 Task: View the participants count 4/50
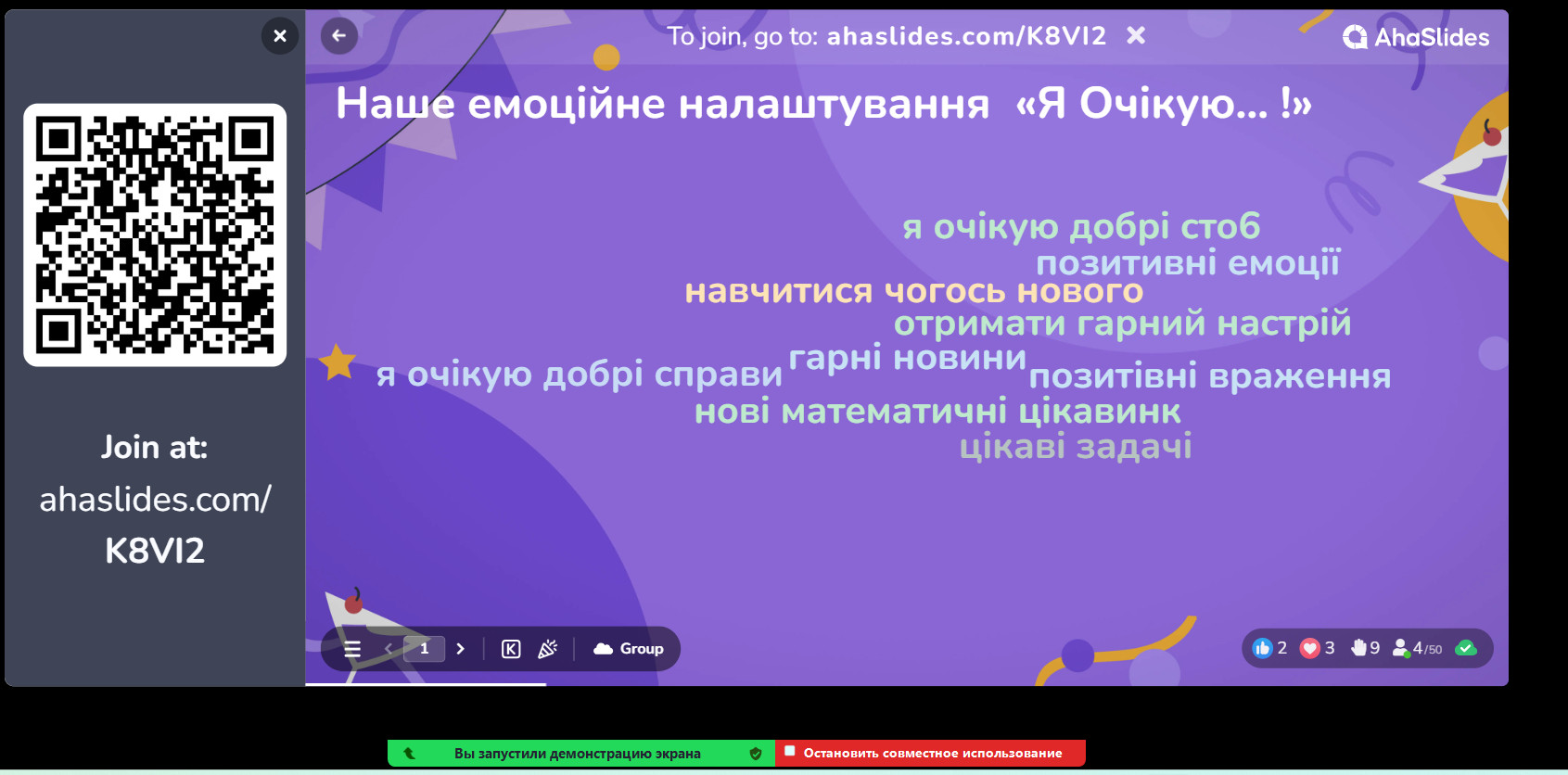pyautogui.click(x=1418, y=648)
